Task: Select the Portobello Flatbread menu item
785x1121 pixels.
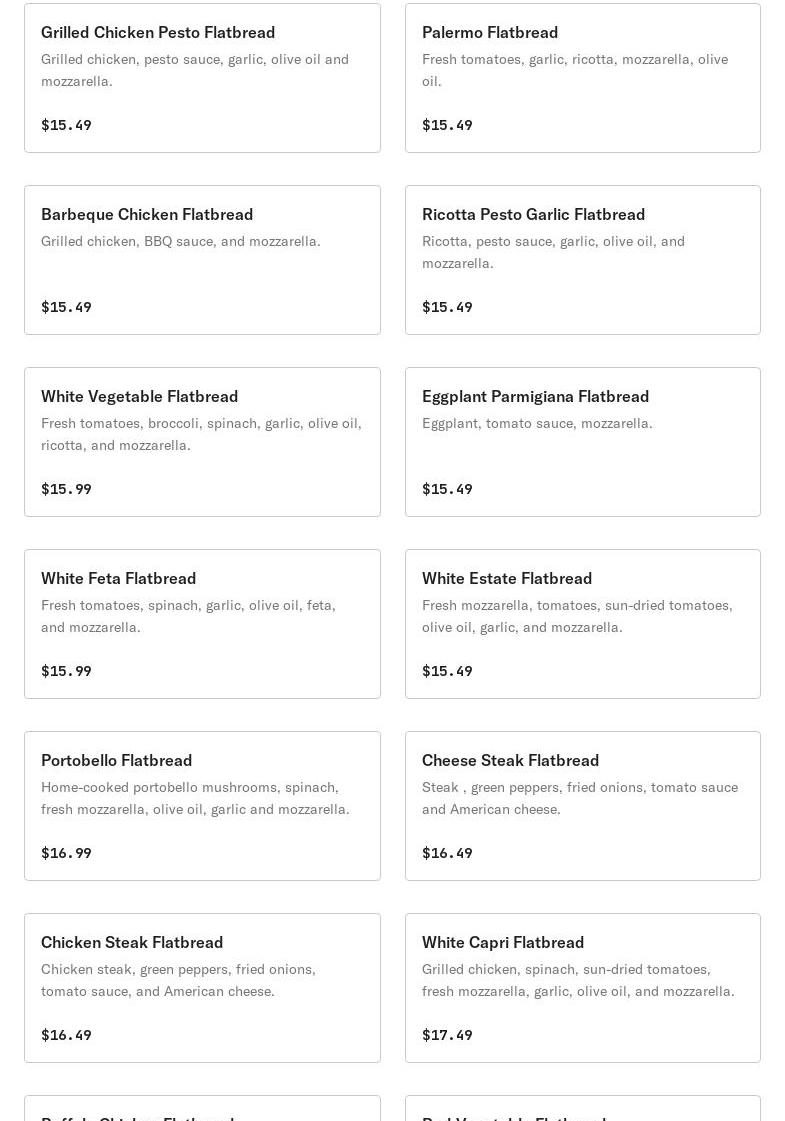Action: (x=202, y=806)
